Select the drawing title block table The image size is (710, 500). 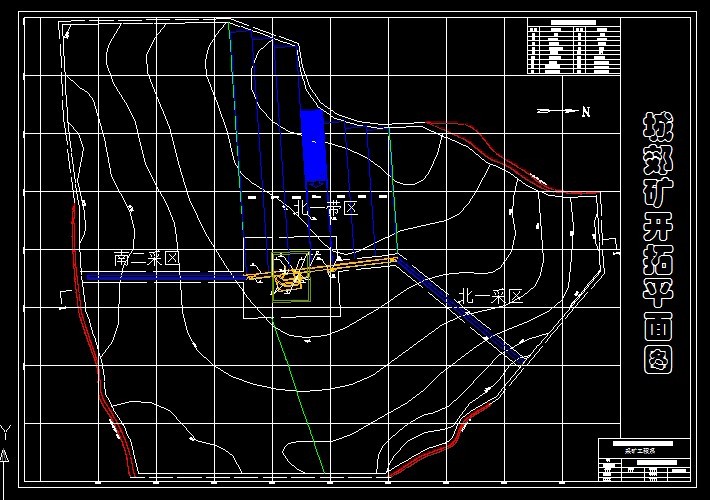[x=644, y=460]
